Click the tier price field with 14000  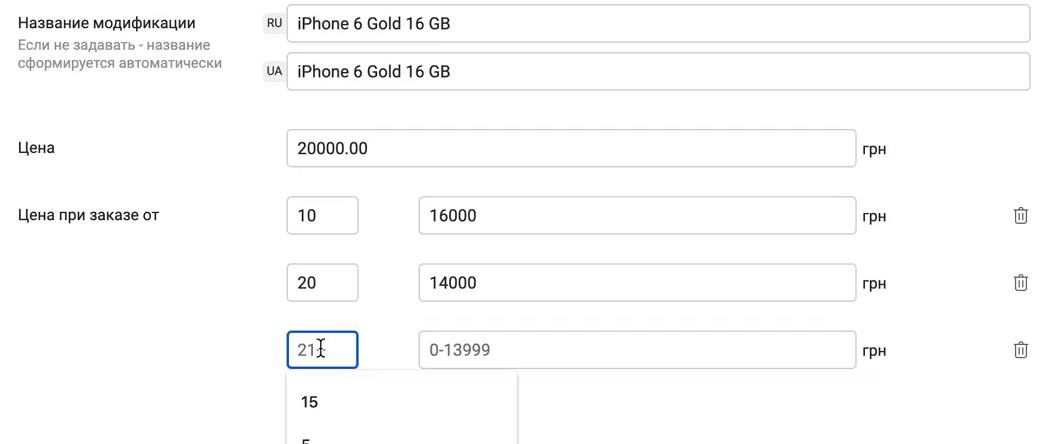click(x=637, y=282)
